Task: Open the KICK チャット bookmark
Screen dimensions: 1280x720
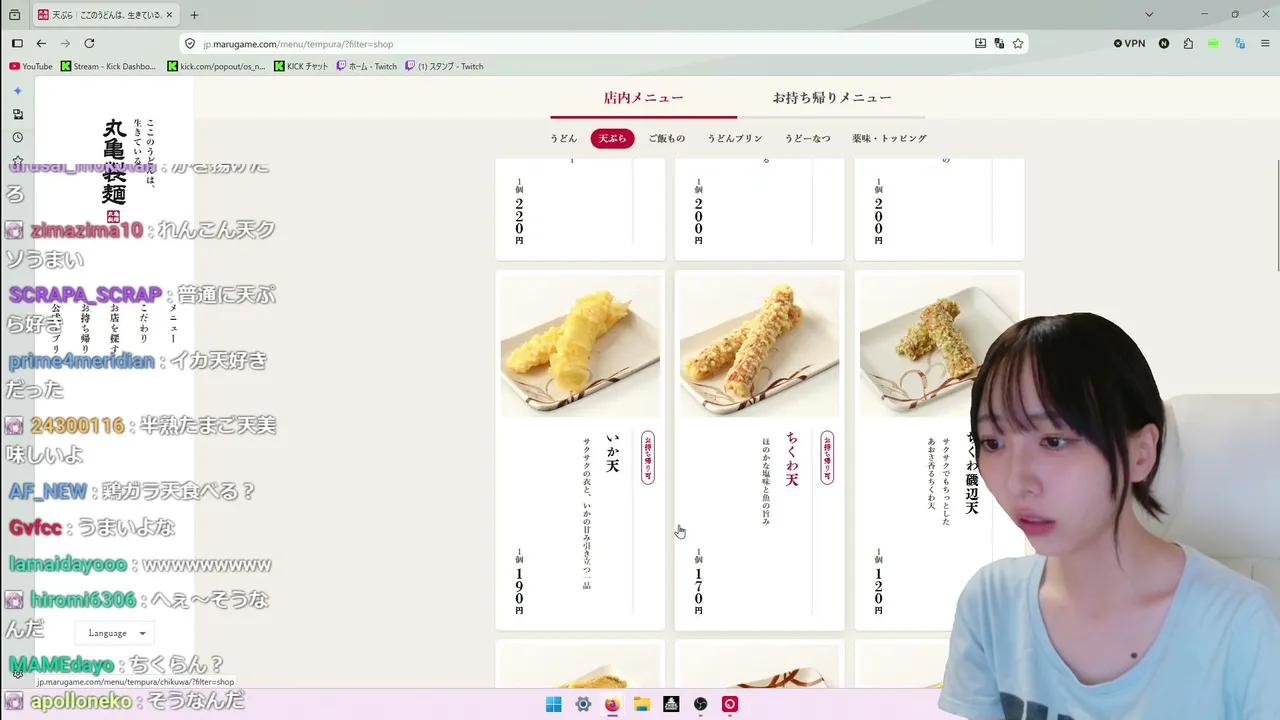Action: pyautogui.click(x=301, y=66)
